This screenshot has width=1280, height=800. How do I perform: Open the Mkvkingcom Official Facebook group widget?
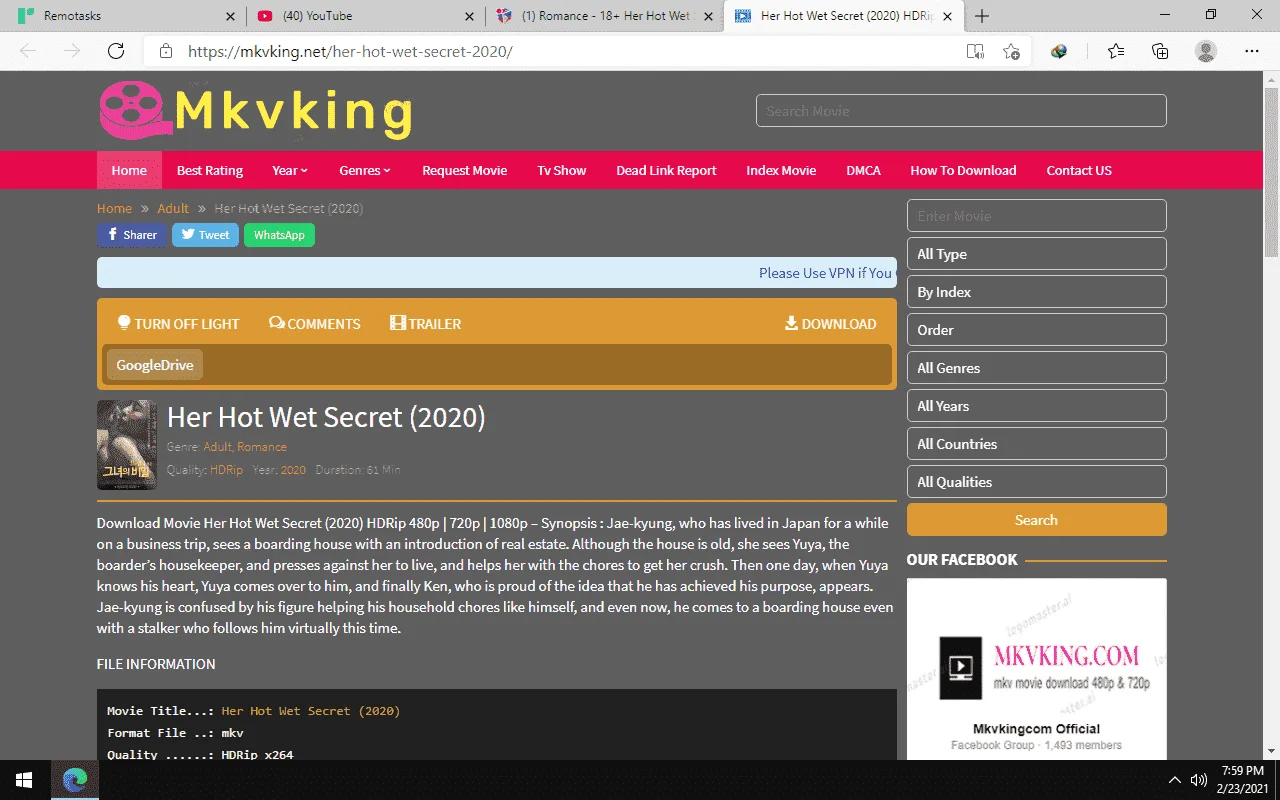click(1036, 669)
